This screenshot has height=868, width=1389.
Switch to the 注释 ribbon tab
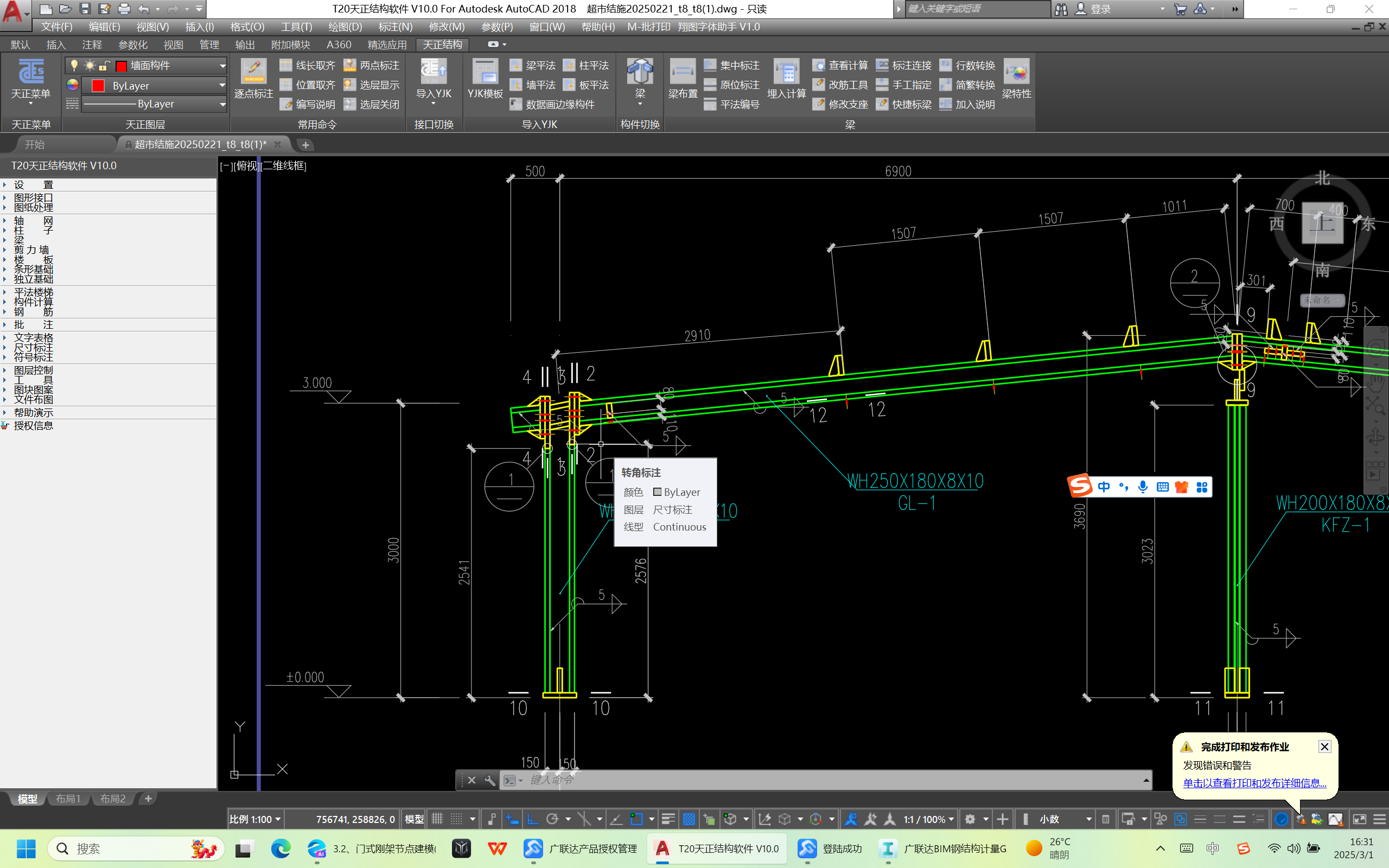click(92, 45)
